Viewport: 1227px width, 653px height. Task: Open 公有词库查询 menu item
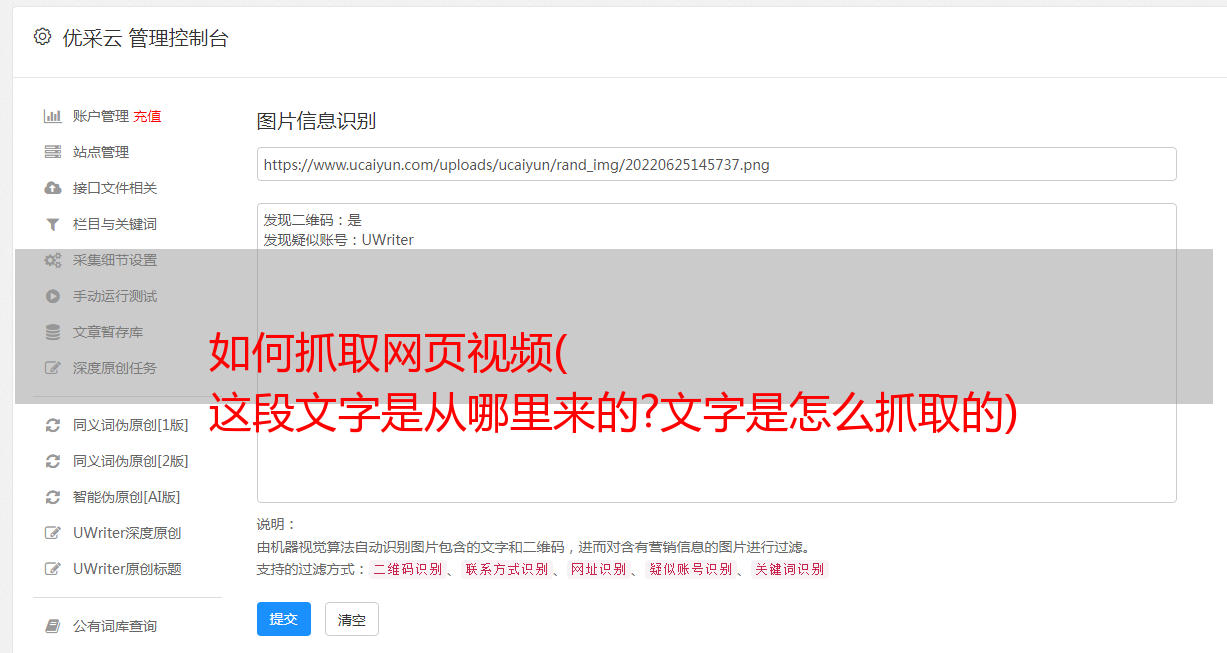pos(115,626)
